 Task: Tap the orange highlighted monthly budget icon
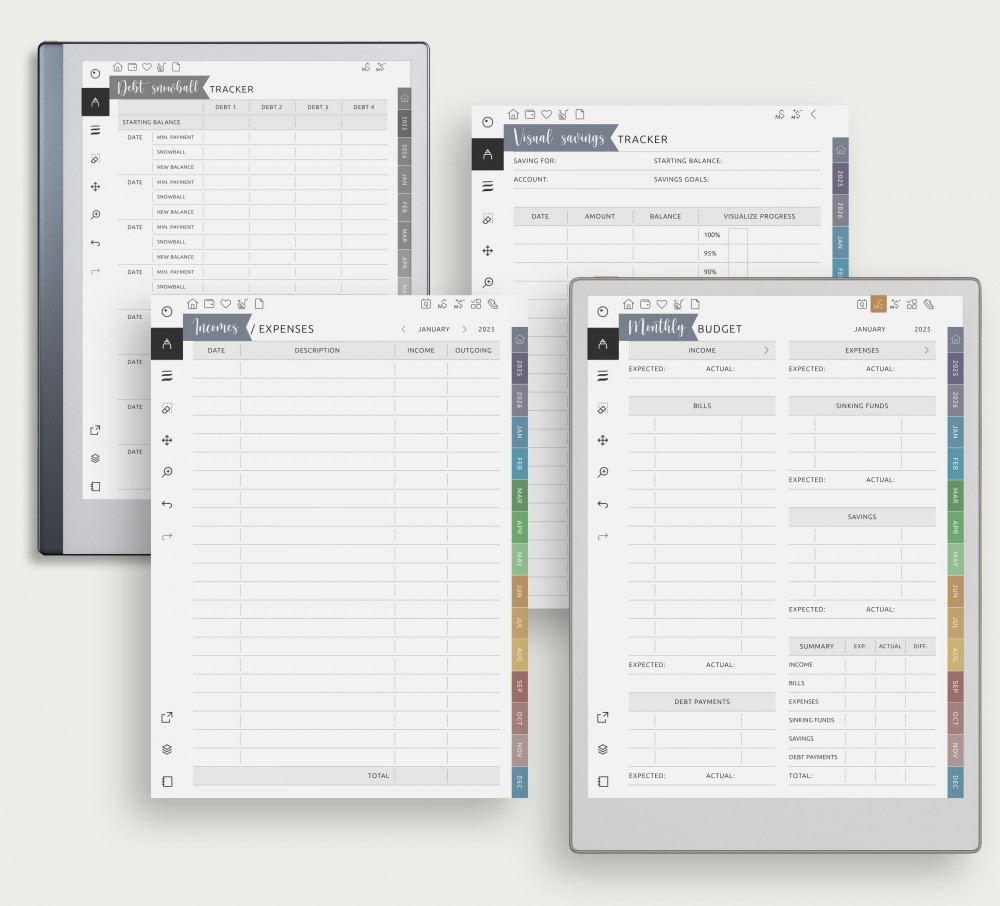[879, 304]
